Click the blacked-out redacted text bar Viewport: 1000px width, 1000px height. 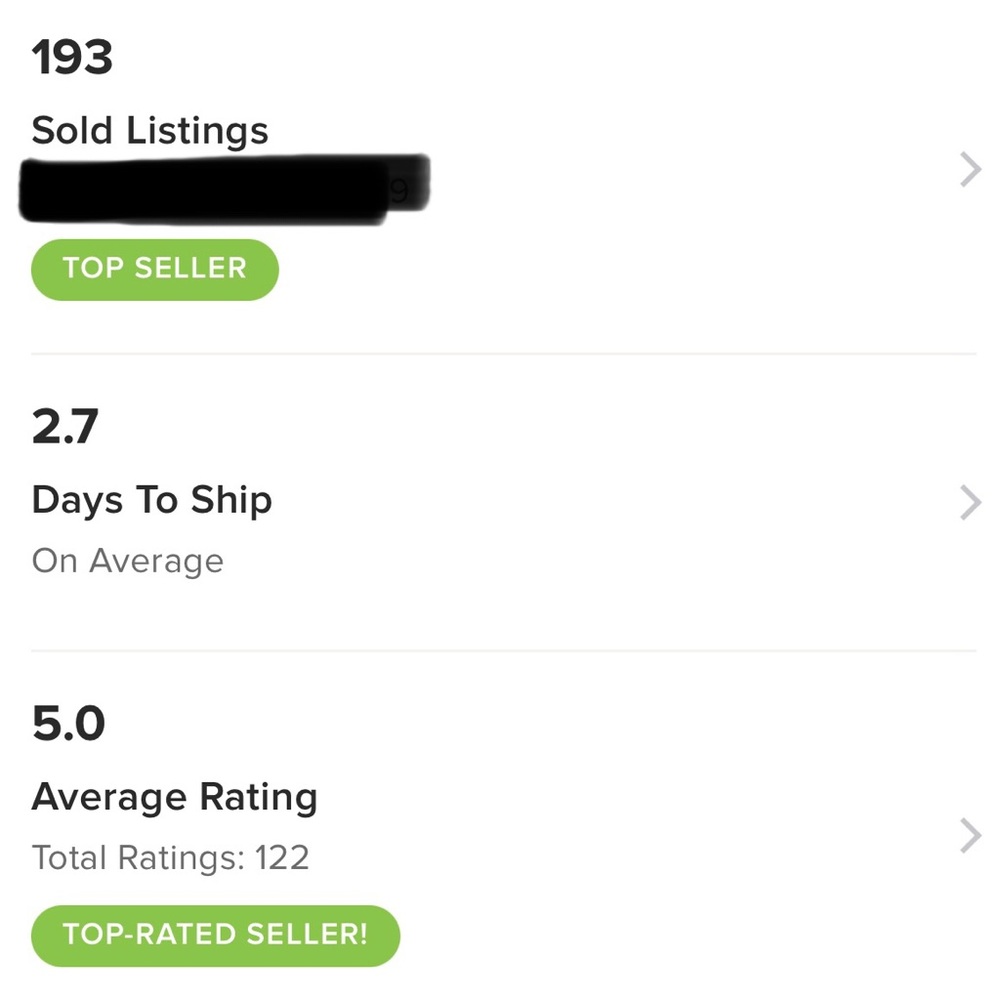coord(220,188)
